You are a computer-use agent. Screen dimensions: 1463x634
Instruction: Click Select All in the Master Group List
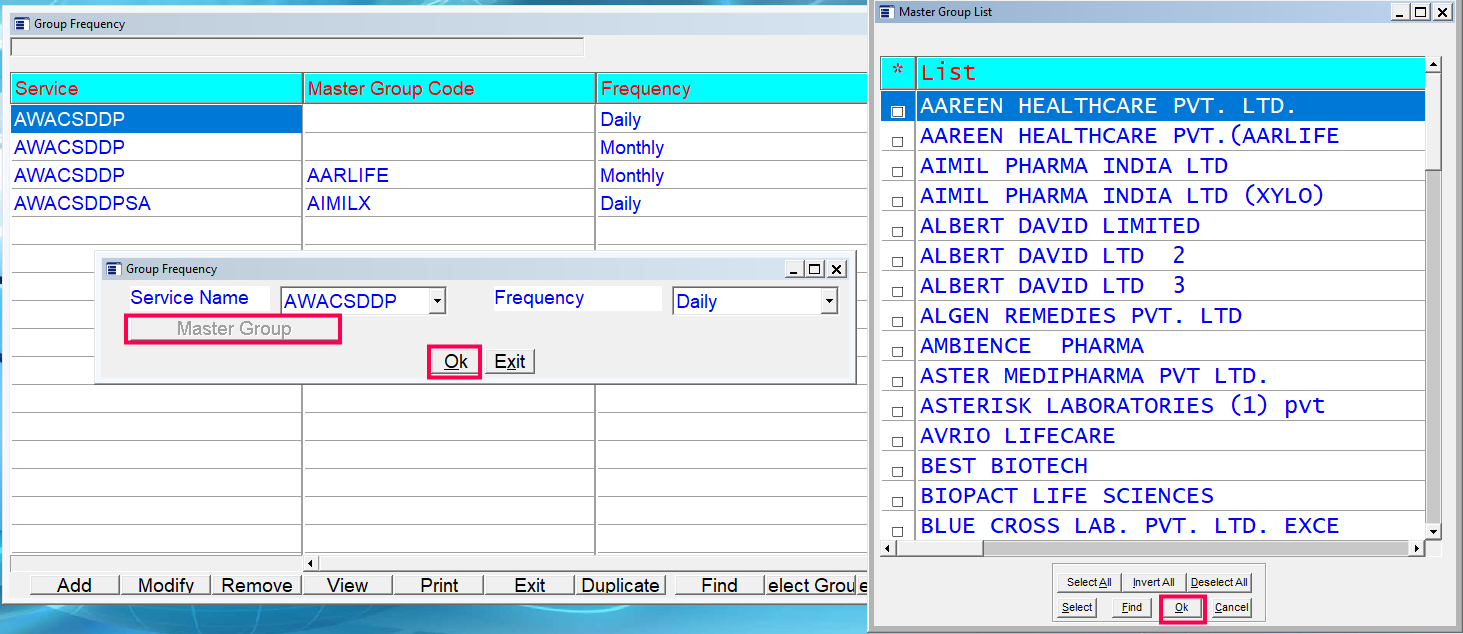pyautogui.click(x=1089, y=582)
